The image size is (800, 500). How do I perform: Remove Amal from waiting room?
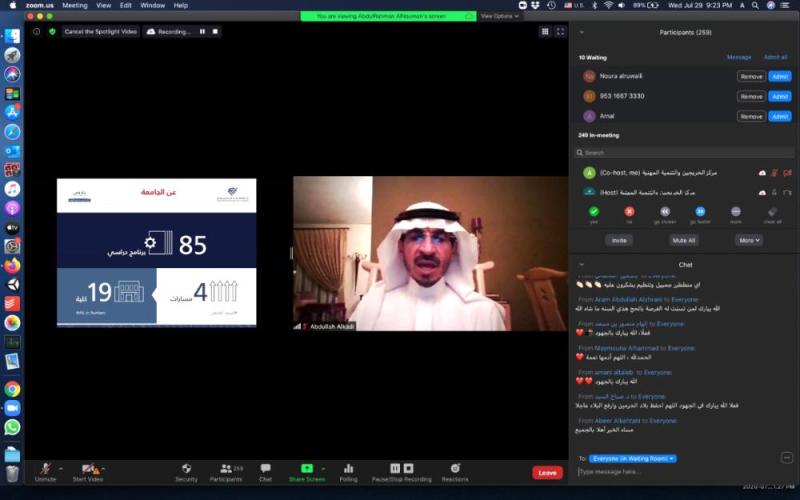(752, 116)
